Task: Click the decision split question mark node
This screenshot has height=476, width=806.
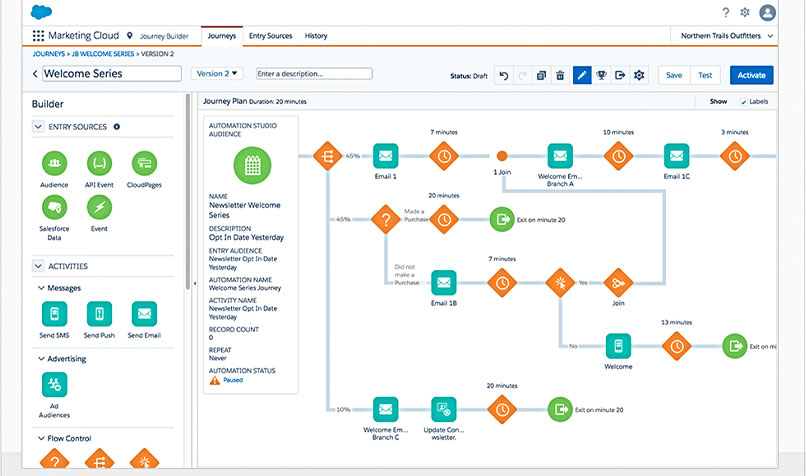Action: (x=386, y=219)
